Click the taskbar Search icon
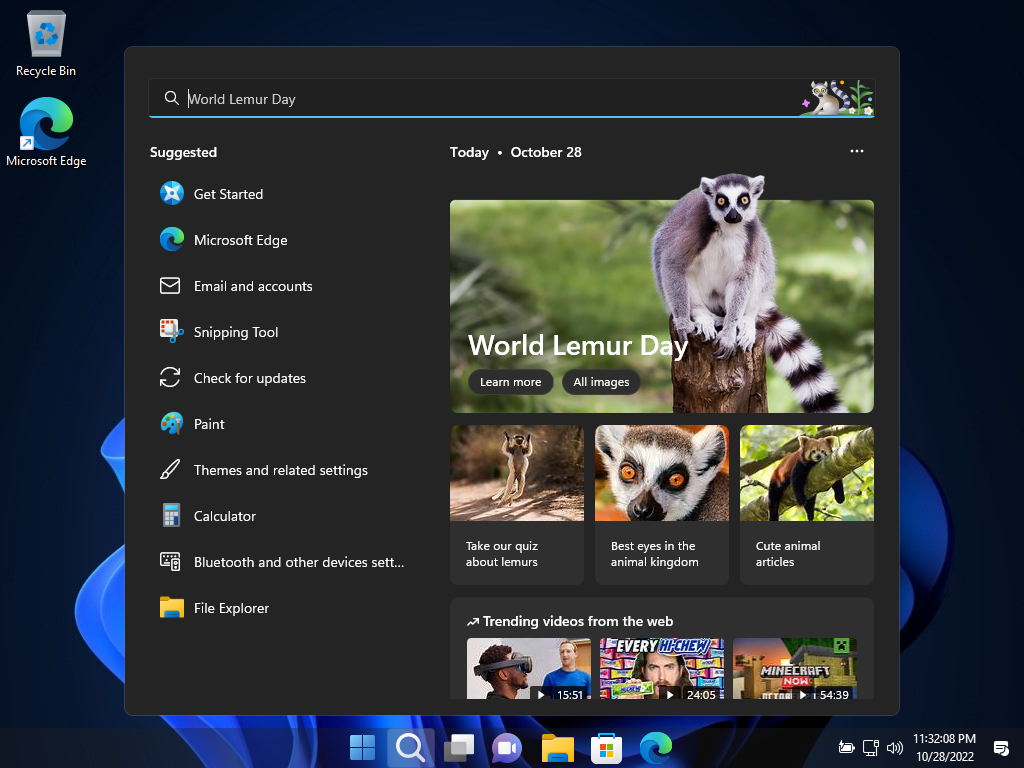1024x768 pixels. (x=411, y=747)
